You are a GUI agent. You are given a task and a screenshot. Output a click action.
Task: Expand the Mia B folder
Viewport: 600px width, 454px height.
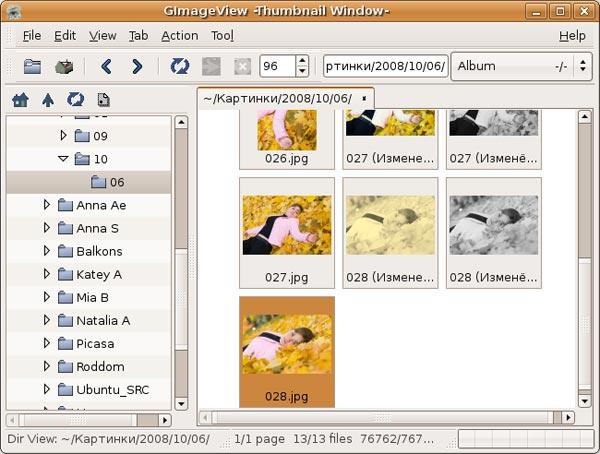tap(47, 297)
